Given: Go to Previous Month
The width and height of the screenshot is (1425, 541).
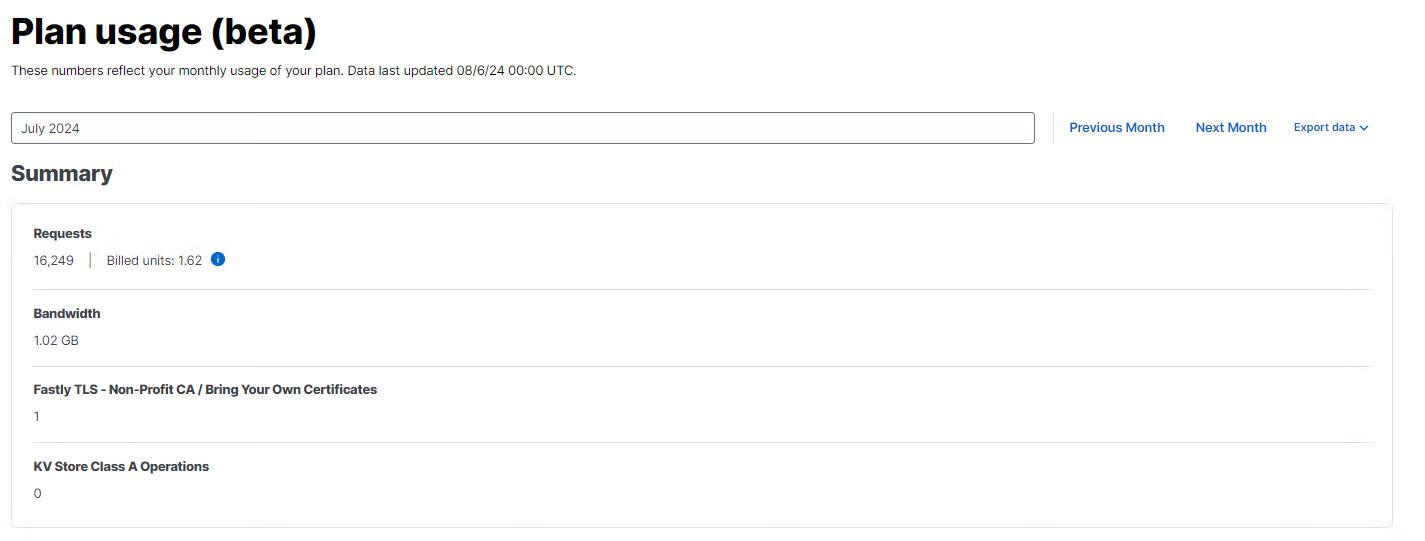Looking at the screenshot, I should pyautogui.click(x=1116, y=128).
